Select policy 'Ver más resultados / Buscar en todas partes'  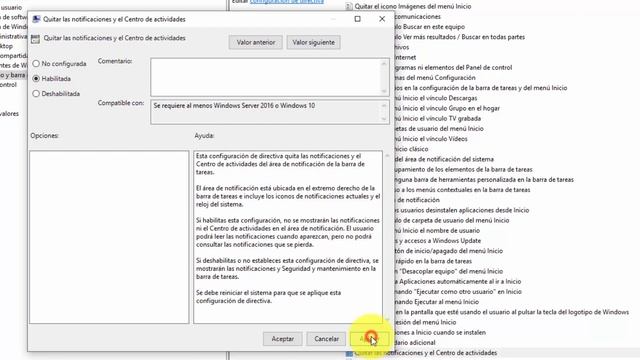pos(460,37)
